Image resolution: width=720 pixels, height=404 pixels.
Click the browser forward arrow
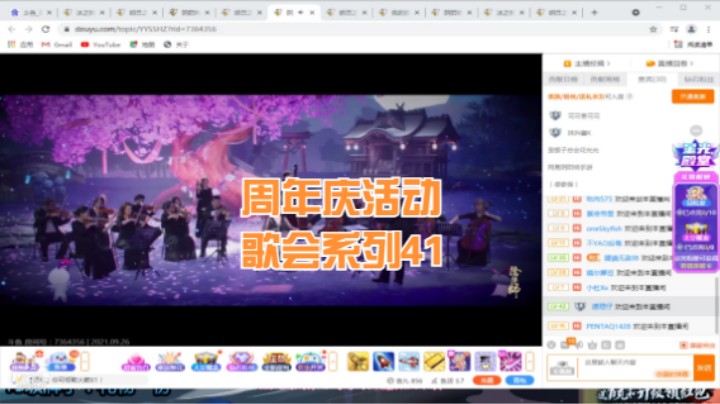[28, 29]
